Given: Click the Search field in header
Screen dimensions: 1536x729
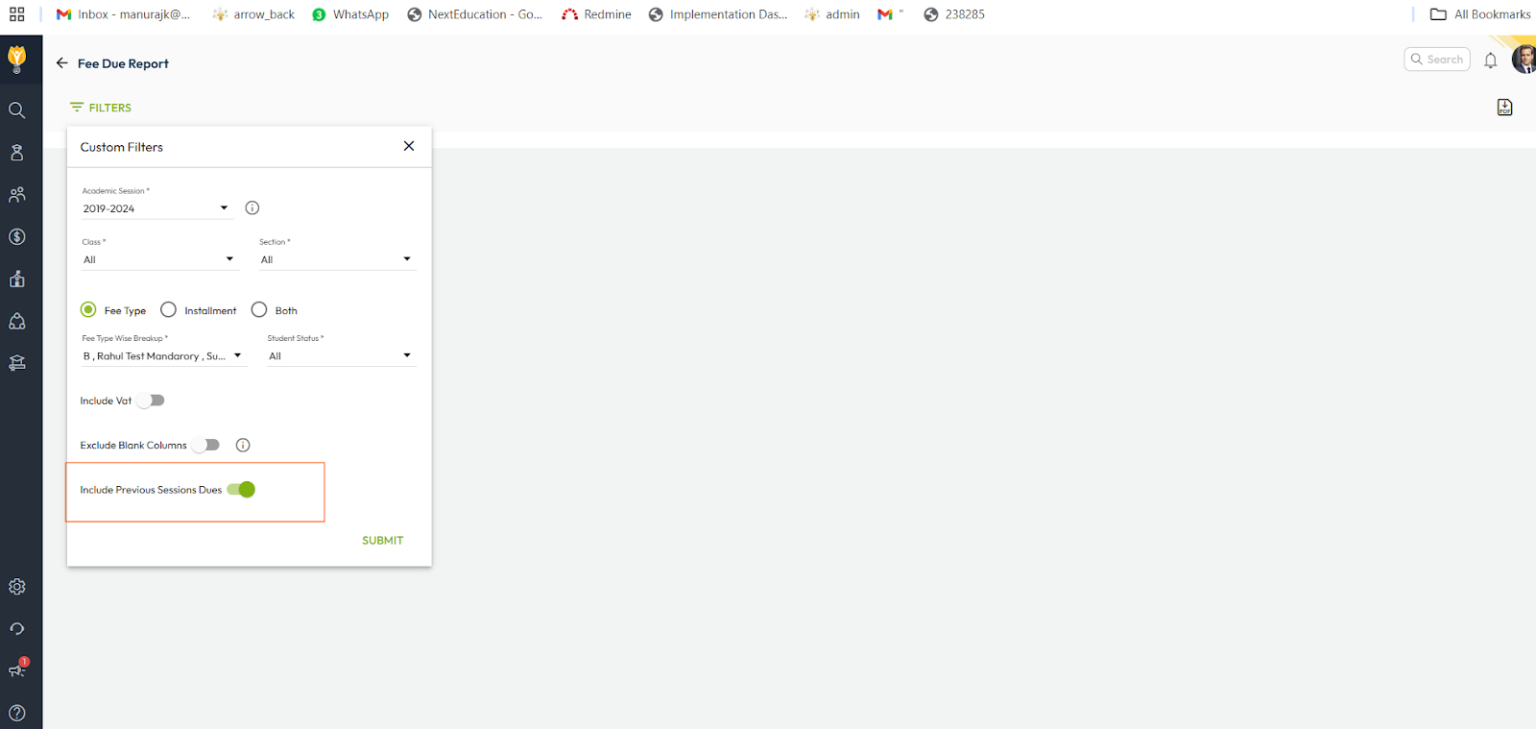Looking at the screenshot, I should pos(1437,59).
